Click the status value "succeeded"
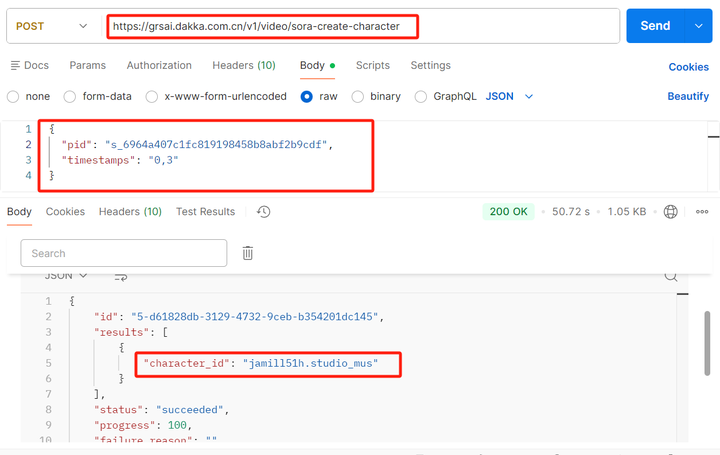Screen dimensions: 720x455 190,410
